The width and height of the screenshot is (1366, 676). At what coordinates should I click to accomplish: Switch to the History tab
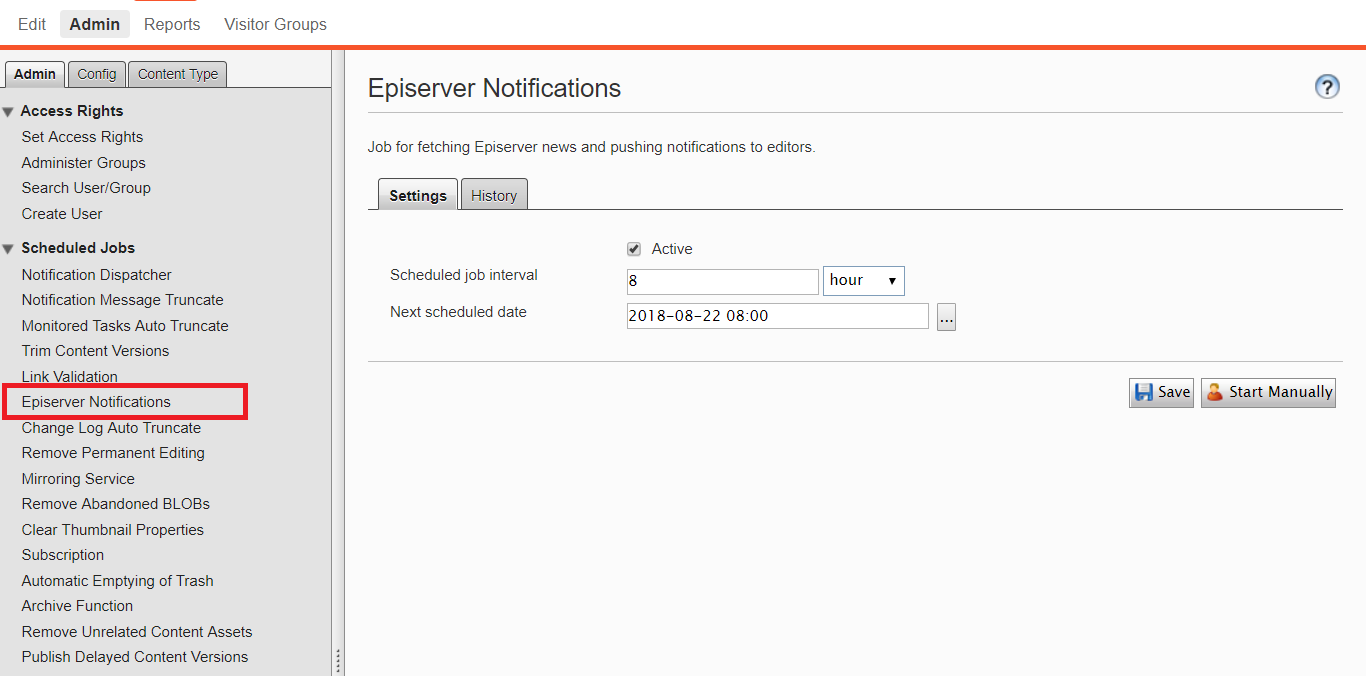pos(494,195)
